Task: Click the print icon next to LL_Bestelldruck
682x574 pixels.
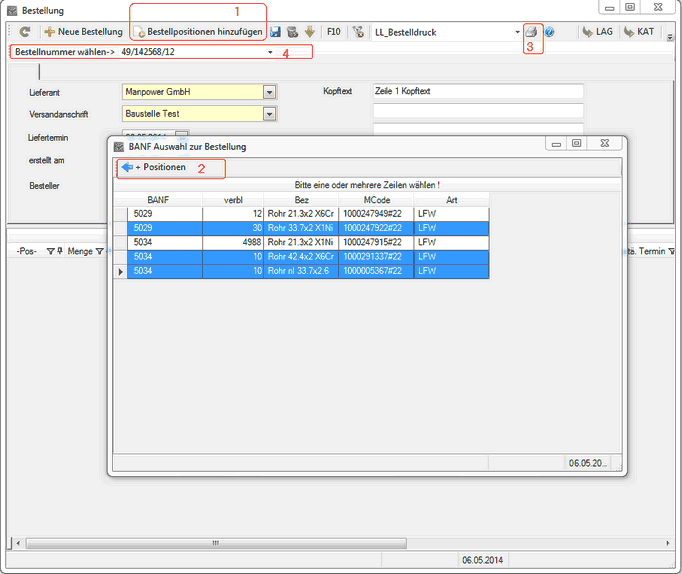Action: [x=532, y=32]
